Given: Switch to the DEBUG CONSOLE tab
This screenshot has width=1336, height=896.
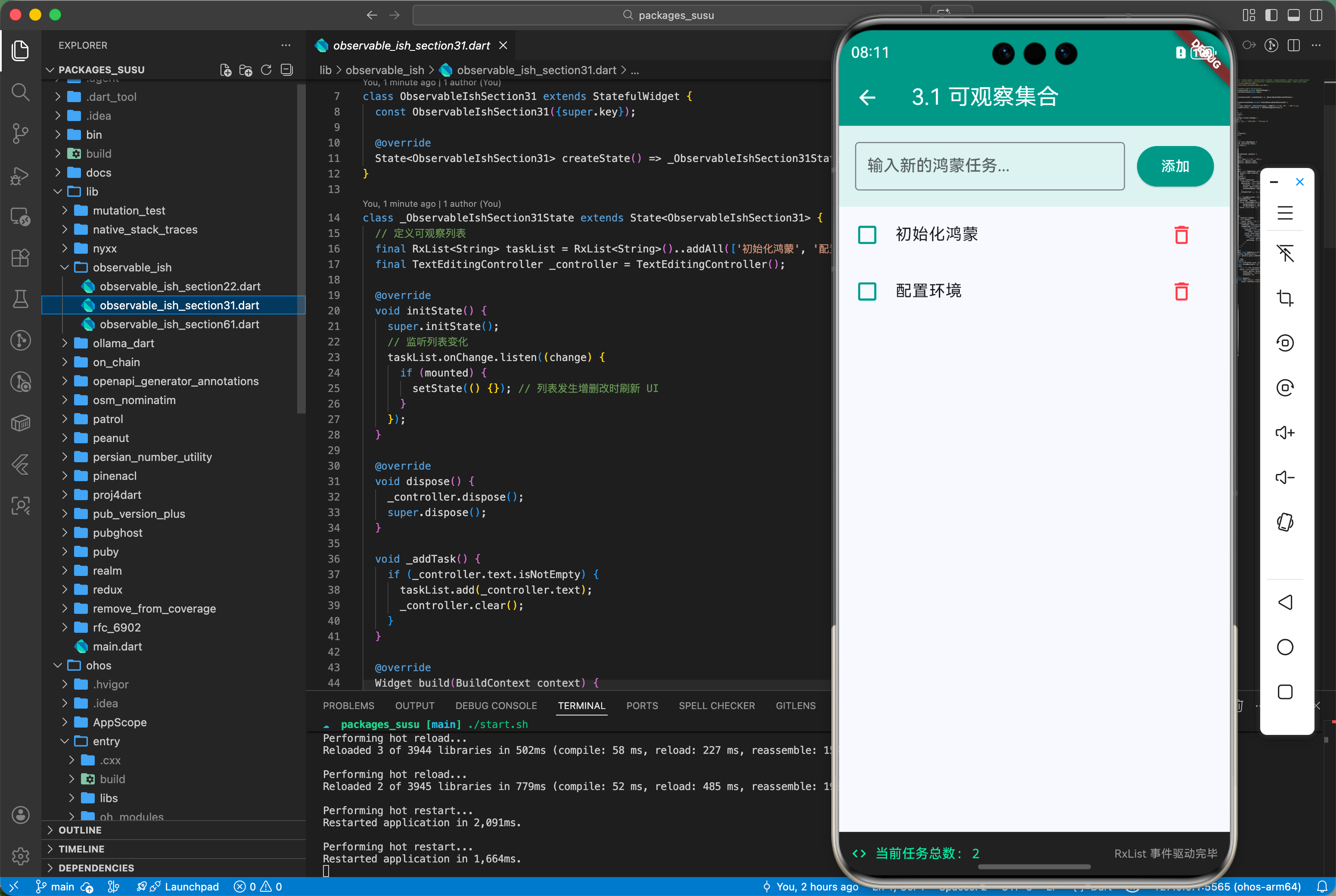Looking at the screenshot, I should tap(496, 706).
